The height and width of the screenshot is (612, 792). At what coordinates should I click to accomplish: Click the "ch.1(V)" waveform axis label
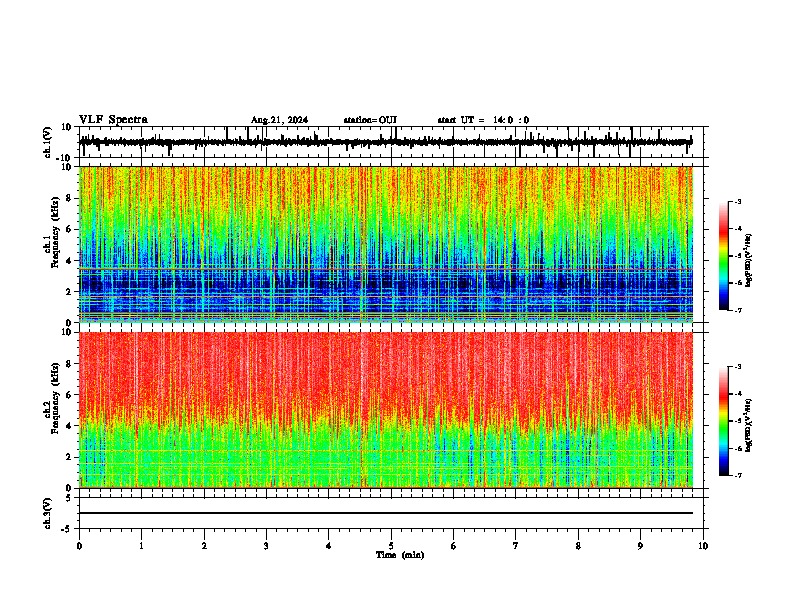point(48,142)
